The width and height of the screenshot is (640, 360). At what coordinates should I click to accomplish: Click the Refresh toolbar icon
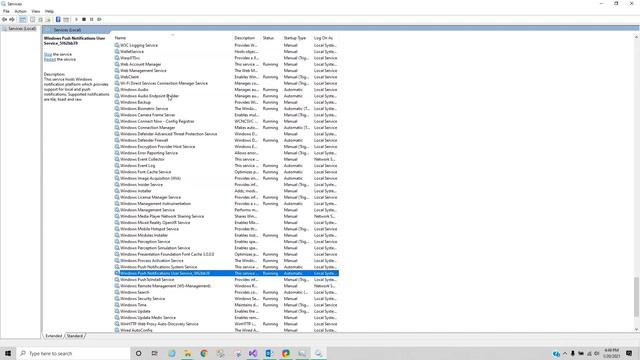coord(40,20)
